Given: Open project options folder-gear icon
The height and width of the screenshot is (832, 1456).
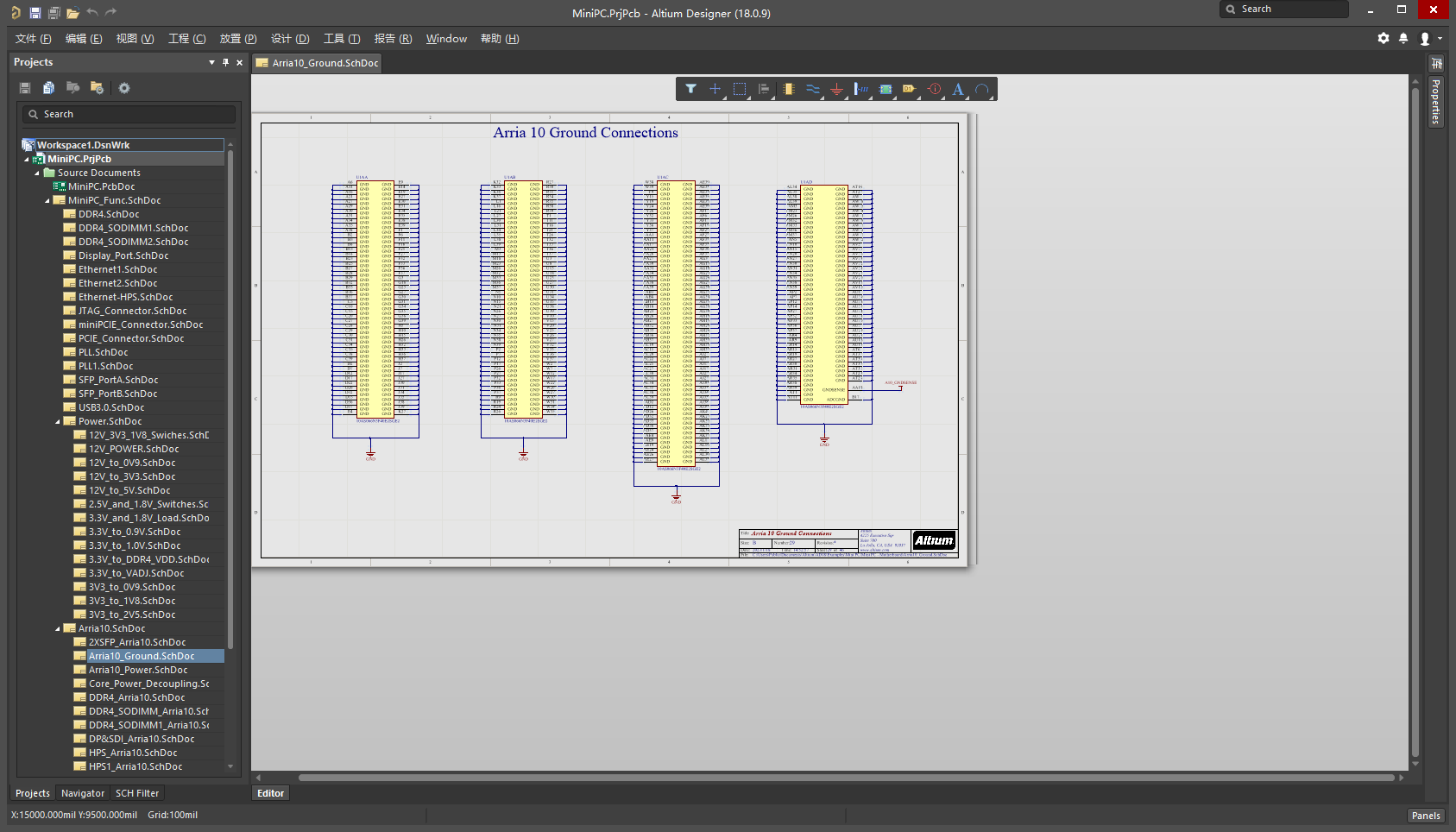Looking at the screenshot, I should 97,88.
